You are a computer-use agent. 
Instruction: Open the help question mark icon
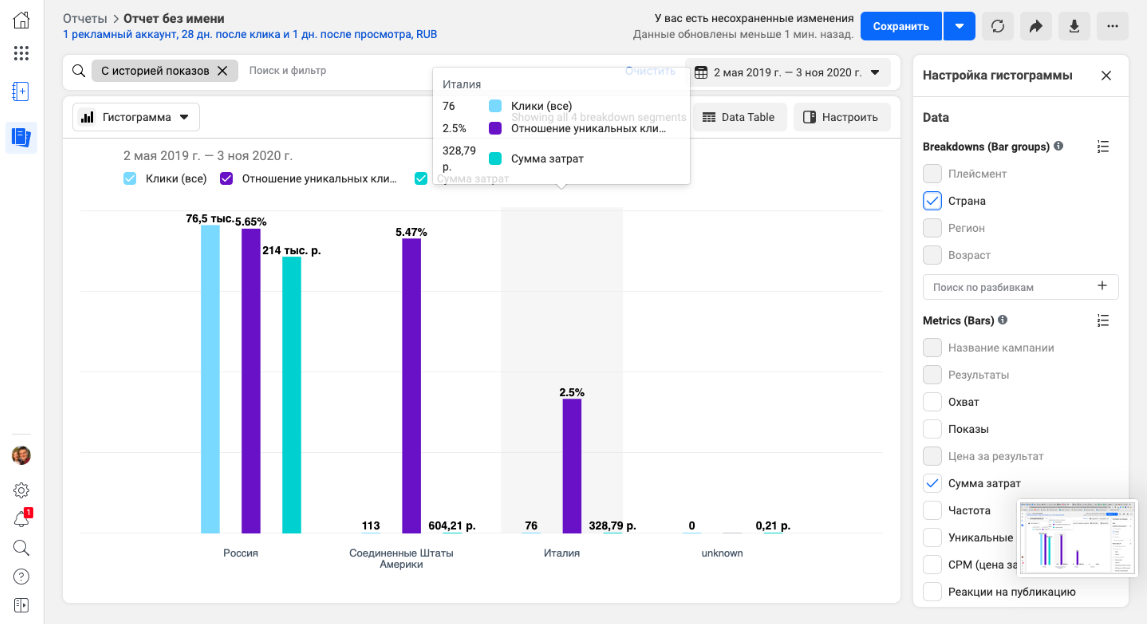click(21, 576)
